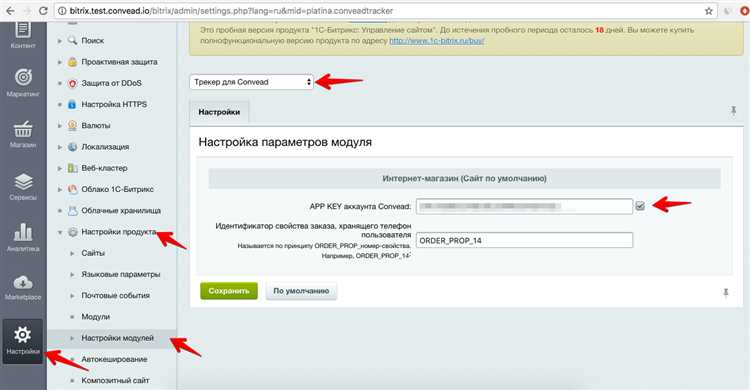Open the Трекер для Convead dropdown
This screenshot has width=750, height=390.
click(x=252, y=82)
